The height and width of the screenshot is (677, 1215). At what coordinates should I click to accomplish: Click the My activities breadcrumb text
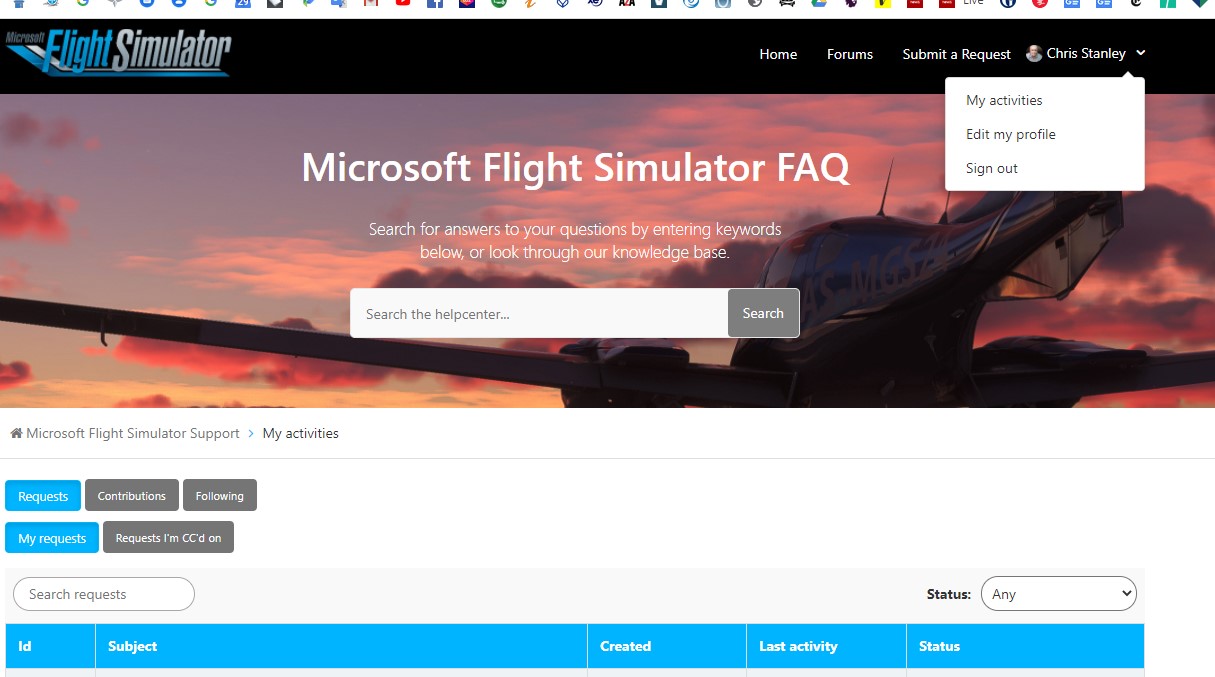[301, 433]
